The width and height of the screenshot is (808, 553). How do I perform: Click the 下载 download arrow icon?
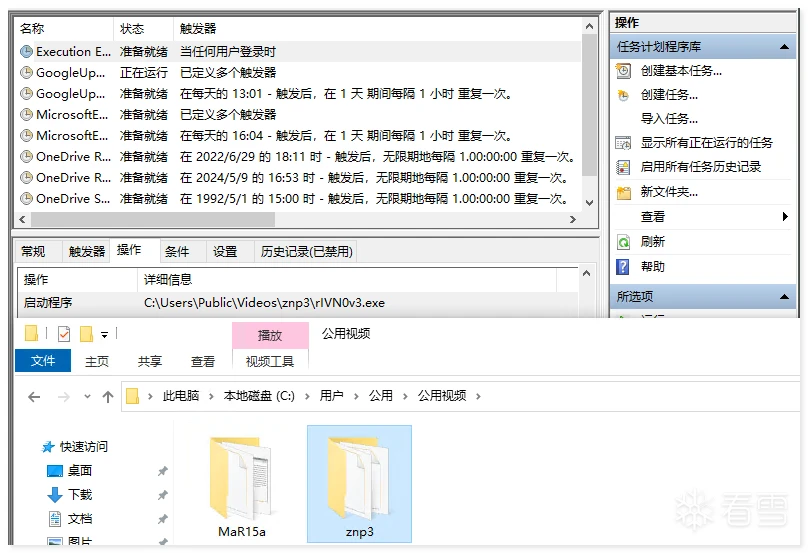tap(55, 495)
